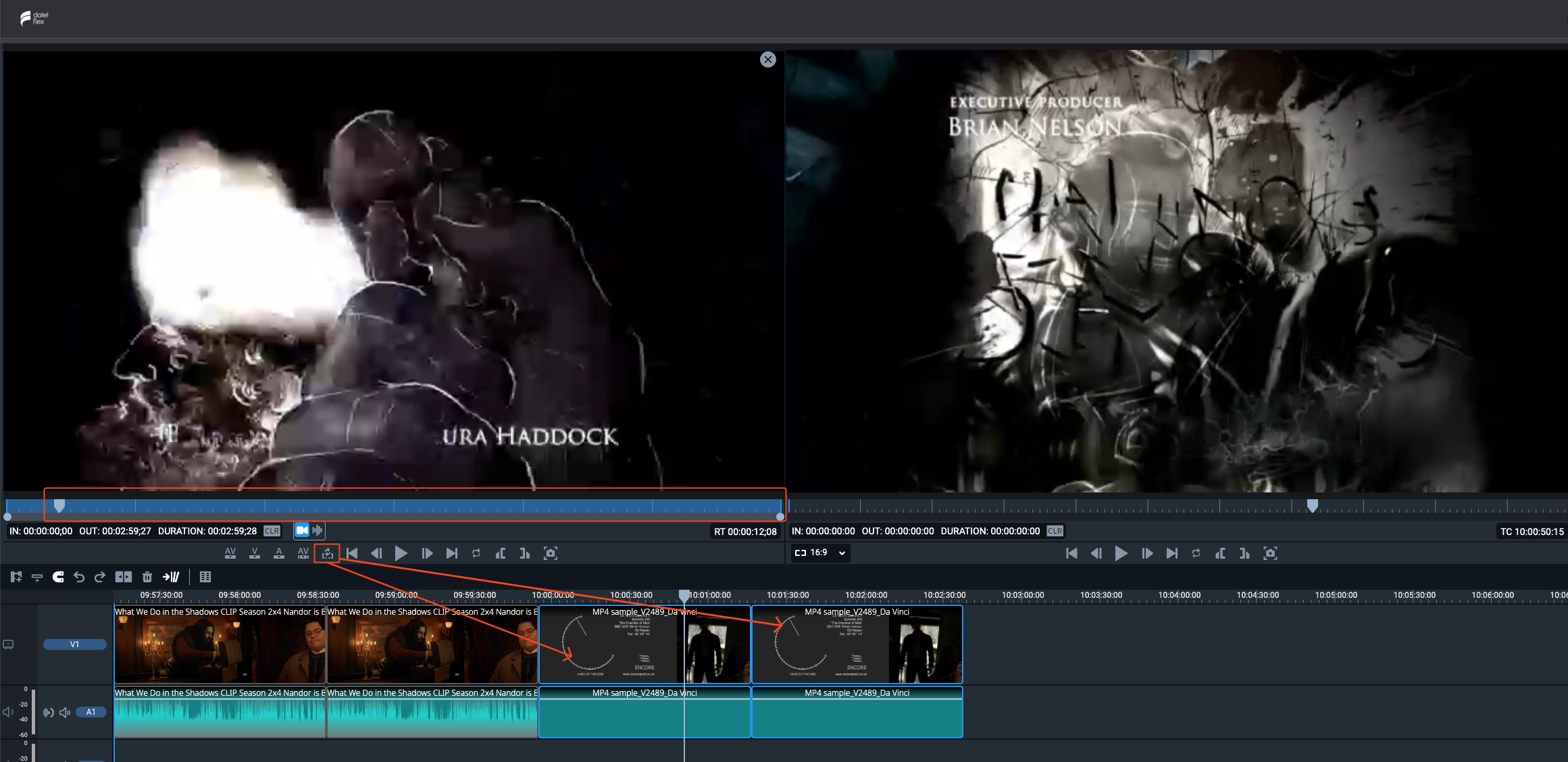
Task: Close the source viewer panel
Action: (x=767, y=59)
